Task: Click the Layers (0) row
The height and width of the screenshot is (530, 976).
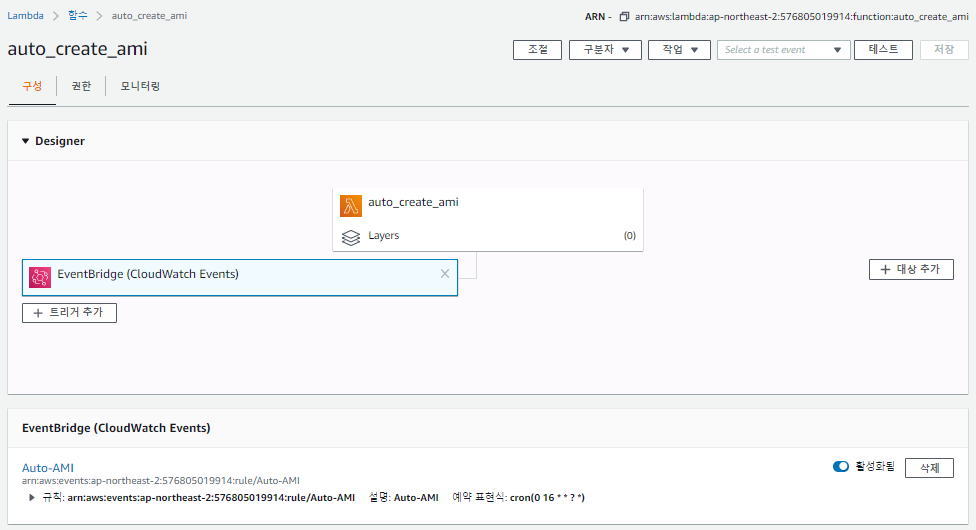Action: click(x=487, y=236)
